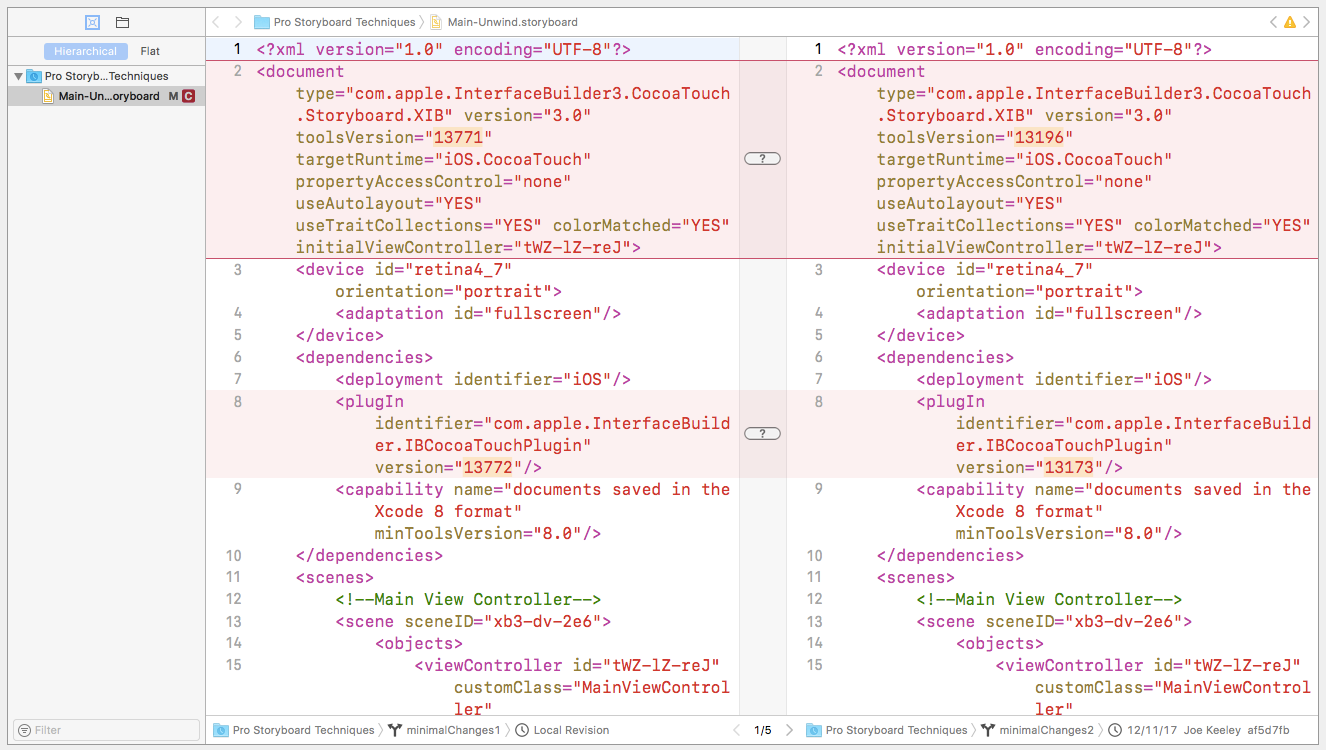Image resolution: width=1326 pixels, height=750 pixels.
Task: Select the source control changes view icon
Action: pos(92,22)
